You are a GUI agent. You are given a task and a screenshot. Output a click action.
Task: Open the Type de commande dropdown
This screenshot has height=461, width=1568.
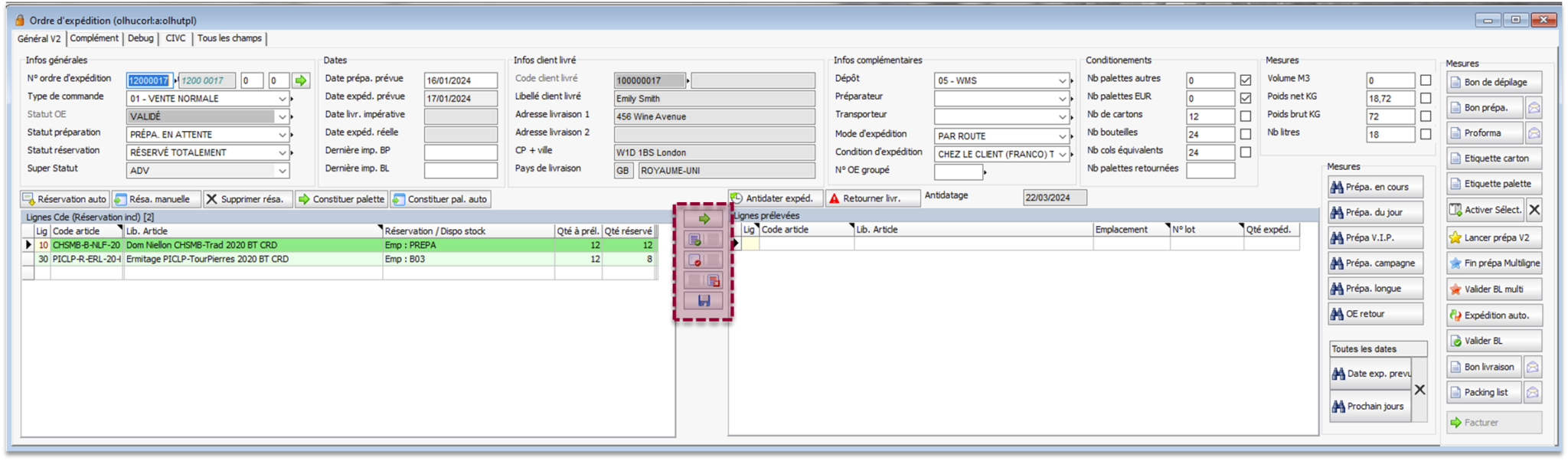pos(282,99)
